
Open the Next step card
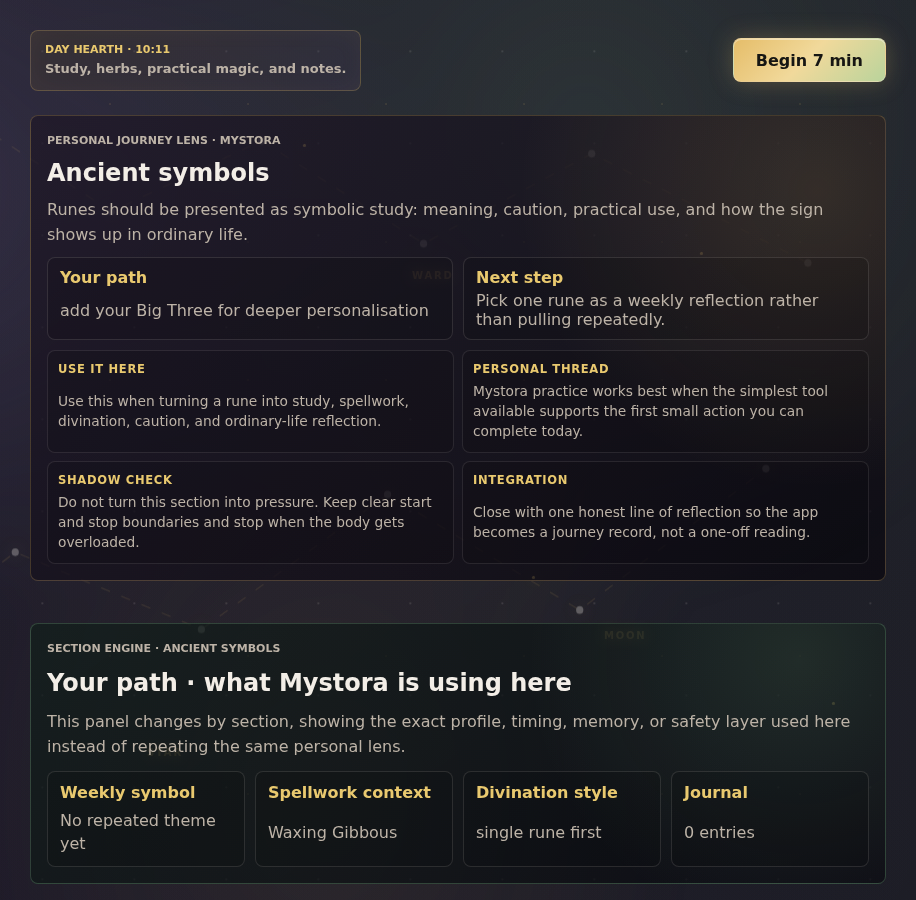[665, 298]
